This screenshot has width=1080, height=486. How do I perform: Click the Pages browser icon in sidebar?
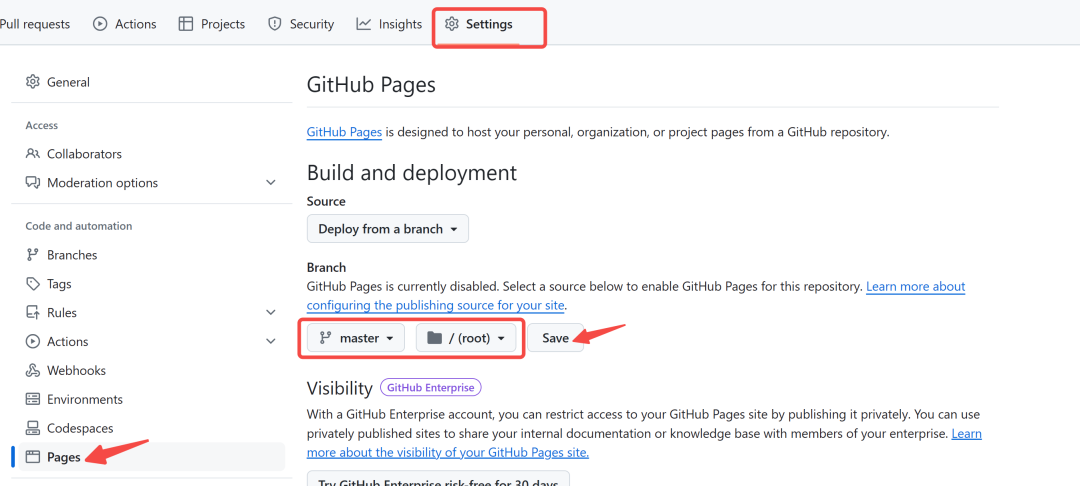tap(33, 457)
